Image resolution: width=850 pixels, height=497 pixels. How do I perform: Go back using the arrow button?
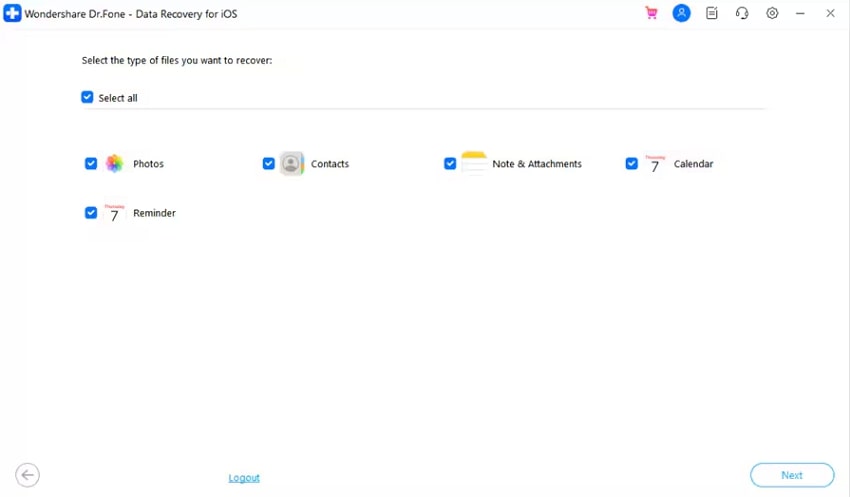click(27, 475)
